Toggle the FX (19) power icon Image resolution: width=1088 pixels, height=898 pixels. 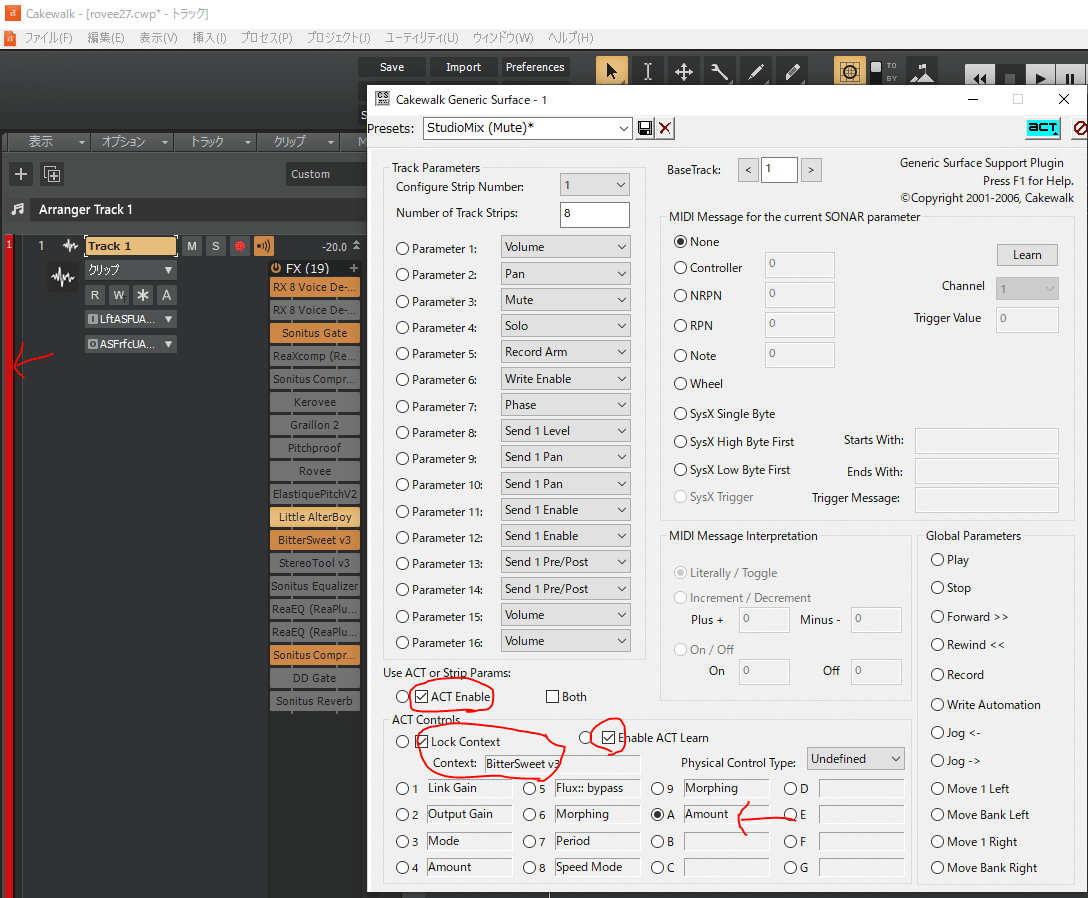276,268
